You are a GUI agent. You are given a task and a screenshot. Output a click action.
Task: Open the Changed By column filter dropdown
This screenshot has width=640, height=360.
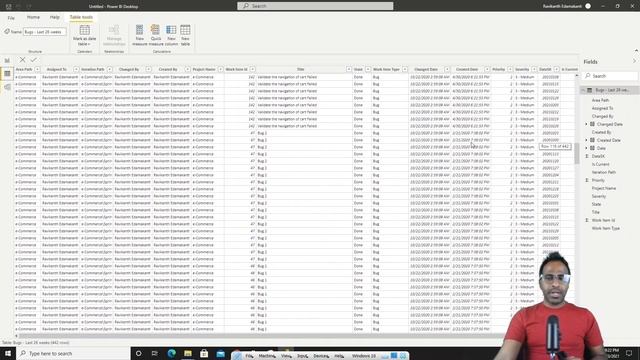click(148, 69)
